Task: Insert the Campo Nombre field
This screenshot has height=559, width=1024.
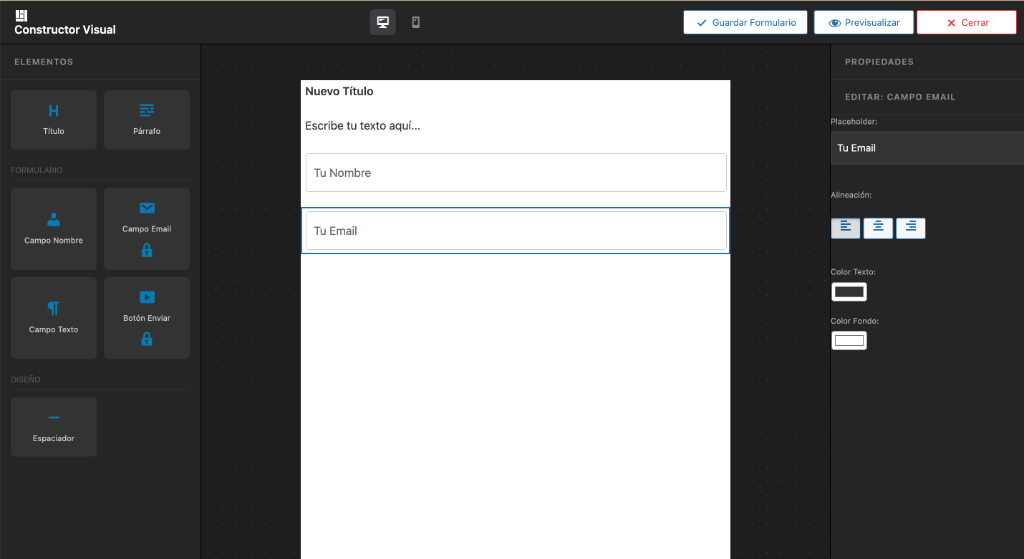Action: (53, 229)
